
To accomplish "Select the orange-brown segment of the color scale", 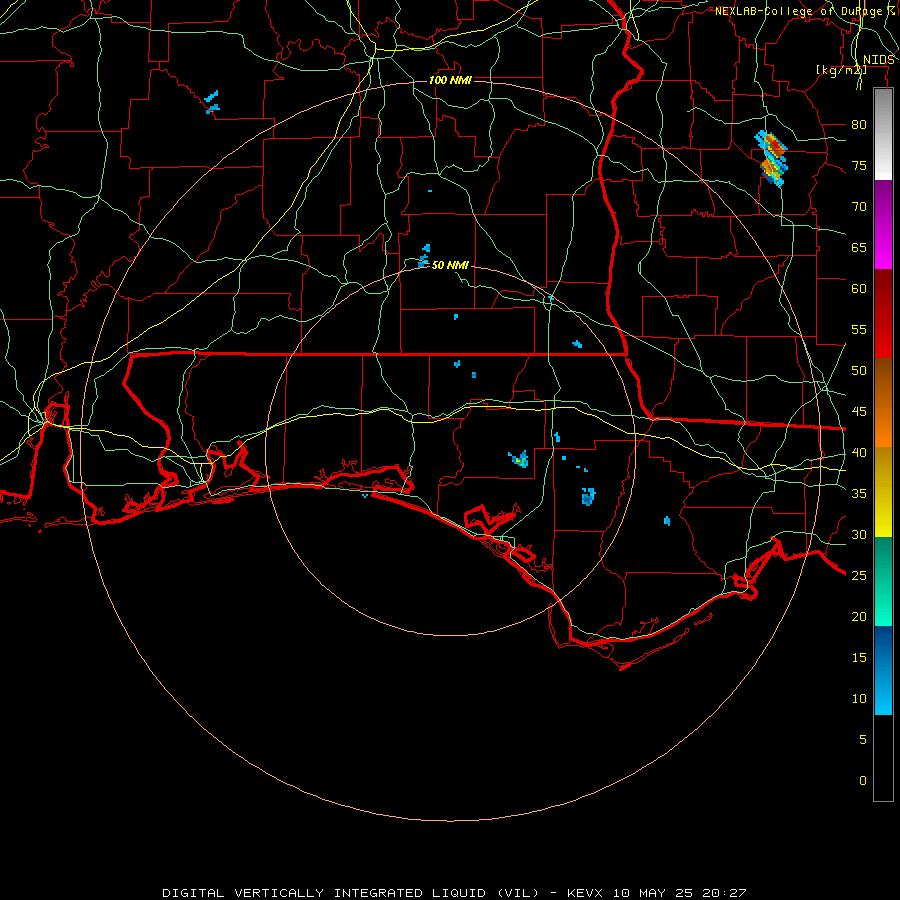I will point(883,403).
